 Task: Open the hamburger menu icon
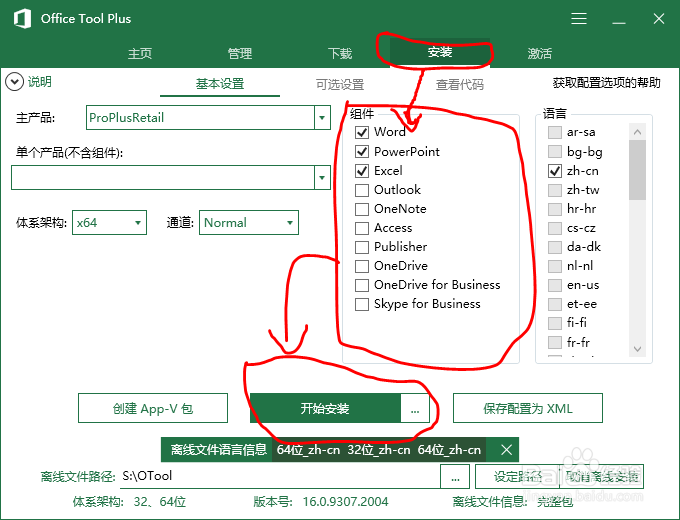tap(579, 19)
